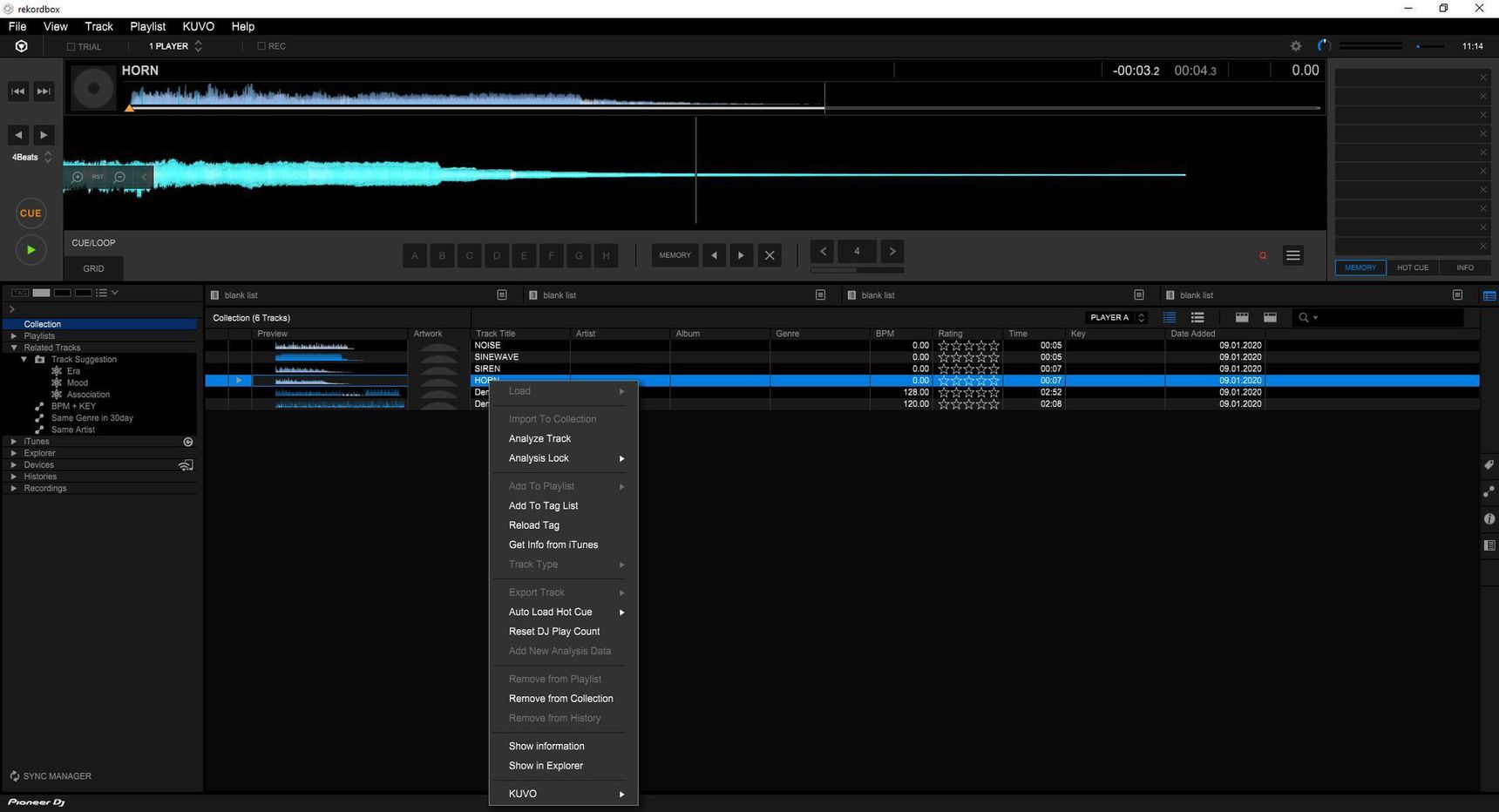
Task: Open the CUE/LOOP panel
Action: click(x=93, y=243)
